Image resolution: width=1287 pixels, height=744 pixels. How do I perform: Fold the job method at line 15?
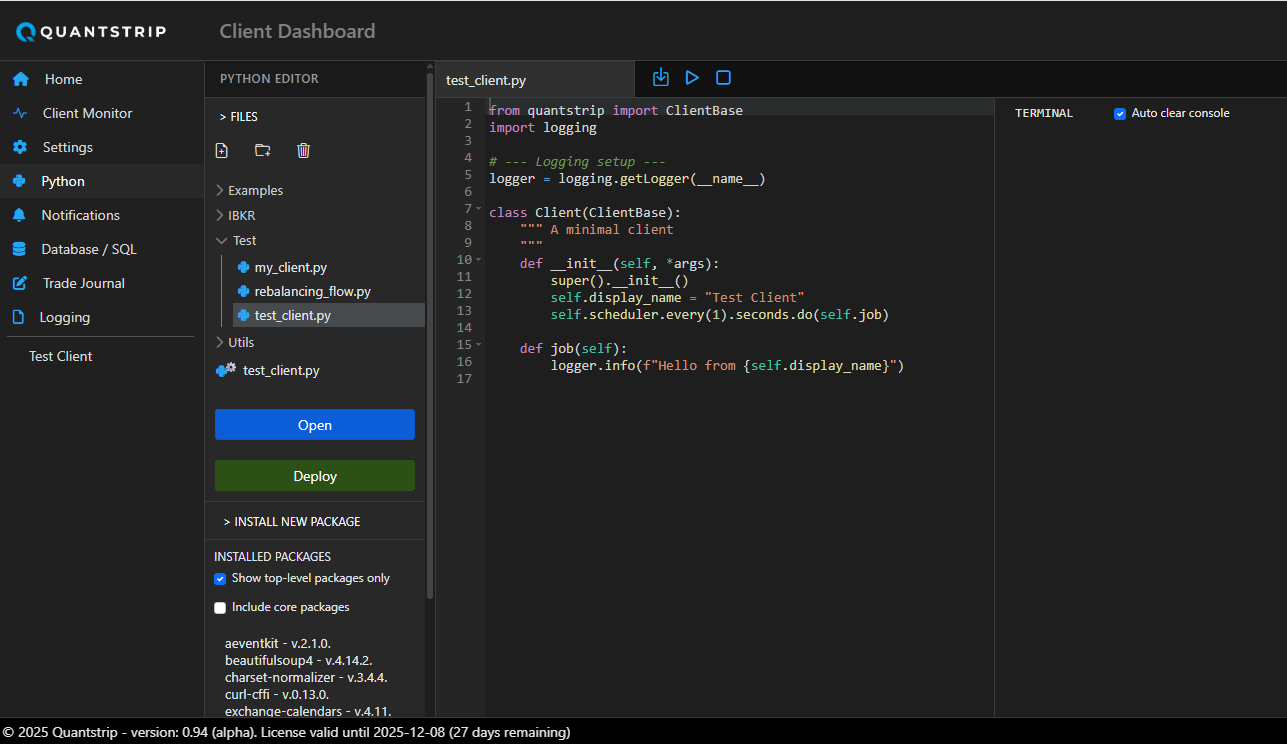coord(478,344)
